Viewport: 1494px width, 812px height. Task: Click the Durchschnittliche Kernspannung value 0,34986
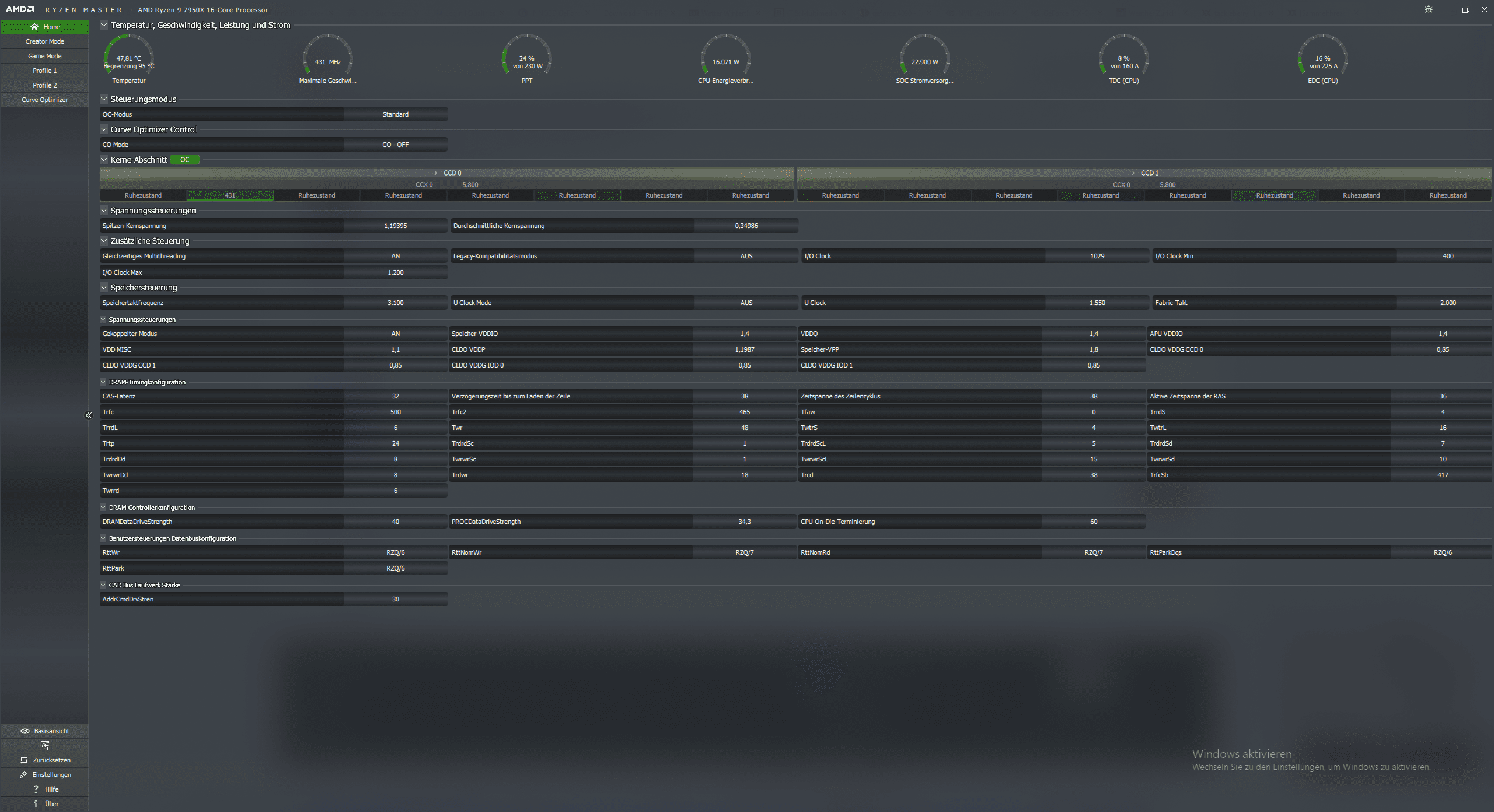pos(746,226)
